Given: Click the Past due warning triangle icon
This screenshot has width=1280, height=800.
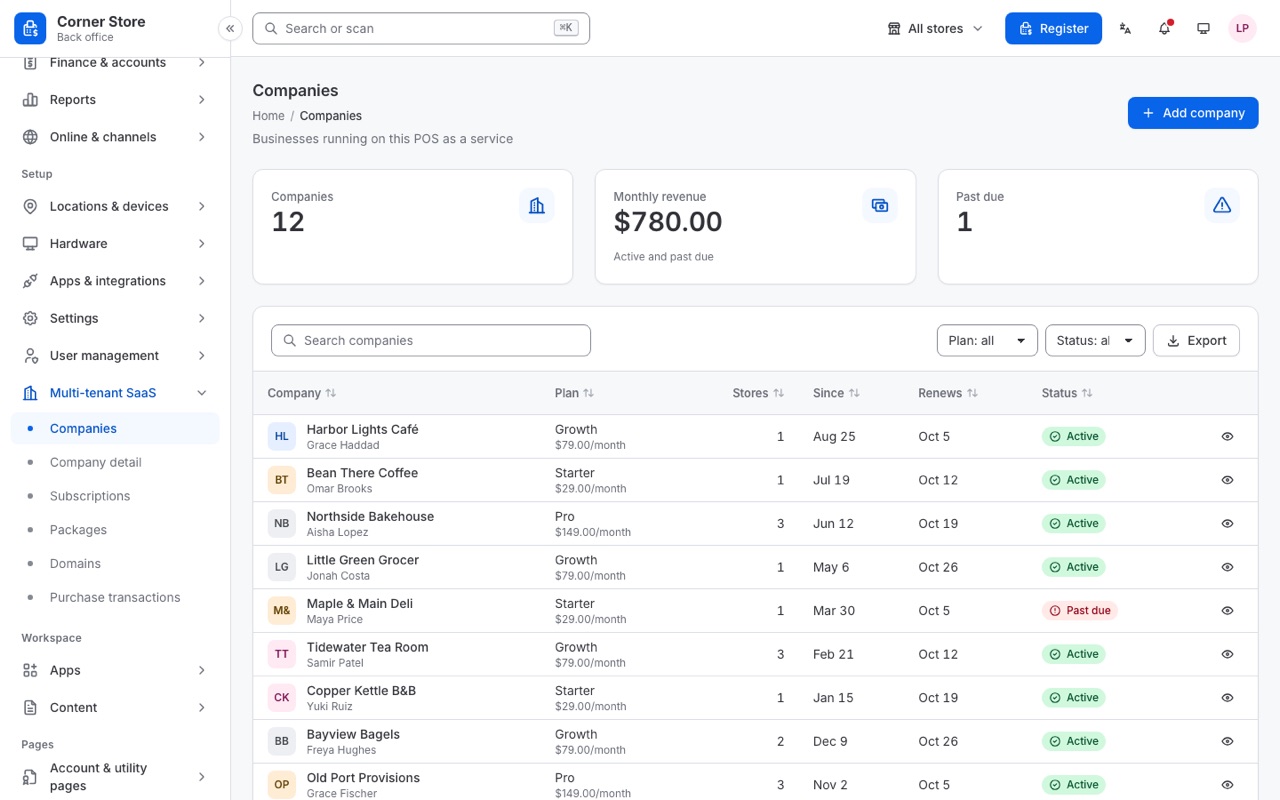Looking at the screenshot, I should click(x=1222, y=205).
